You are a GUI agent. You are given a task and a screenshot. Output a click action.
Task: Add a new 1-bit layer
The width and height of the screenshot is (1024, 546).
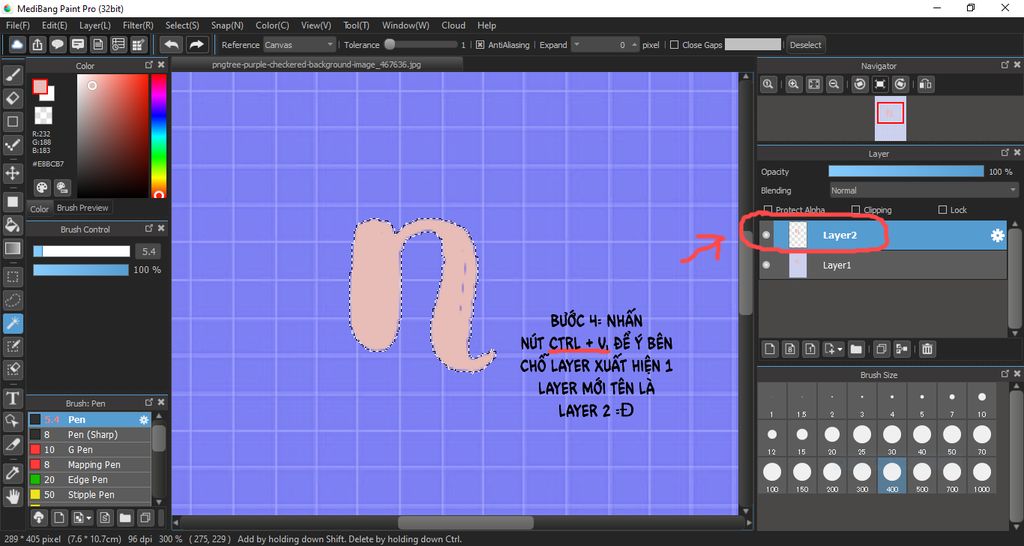pos(810,349)
